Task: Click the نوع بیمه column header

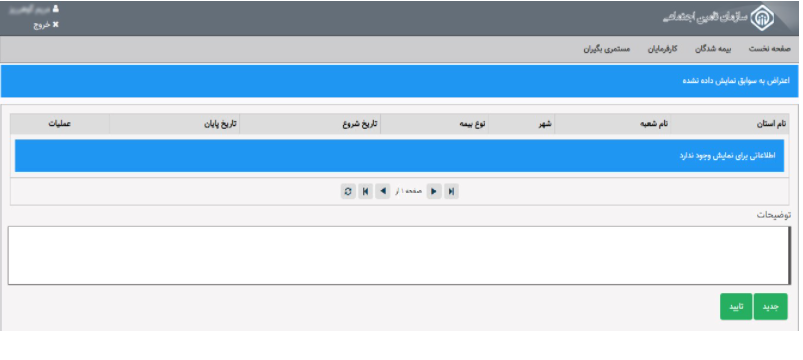Action: 434,124
